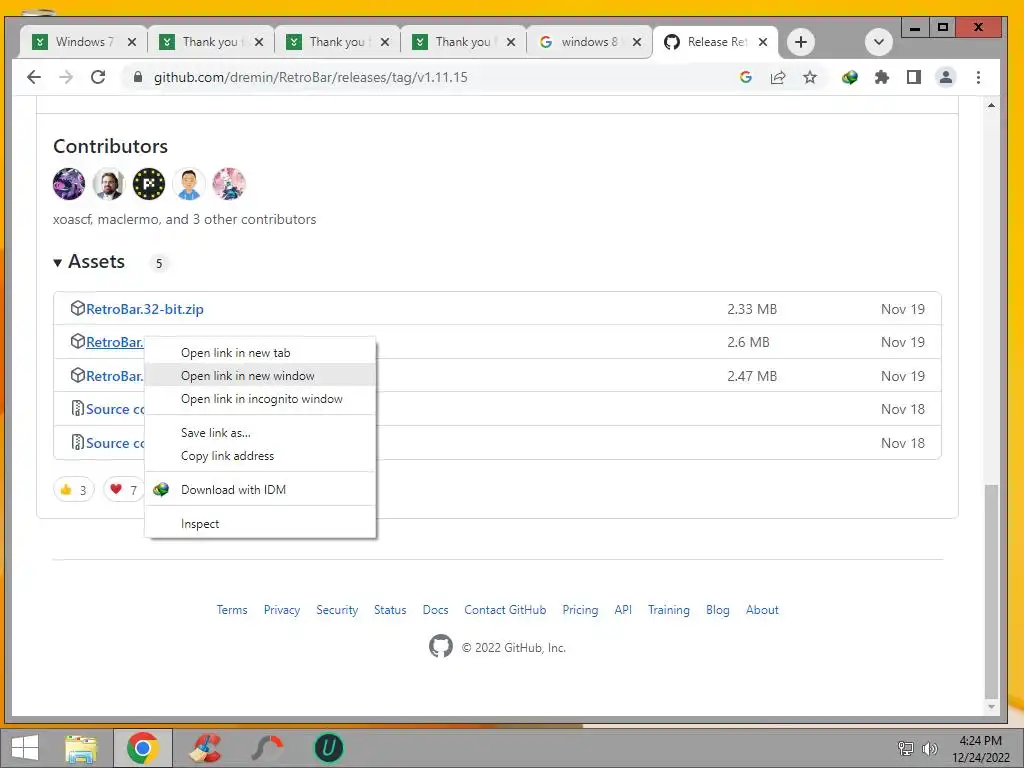Open Chrome's three-dot menu

(x=978, y=78)
